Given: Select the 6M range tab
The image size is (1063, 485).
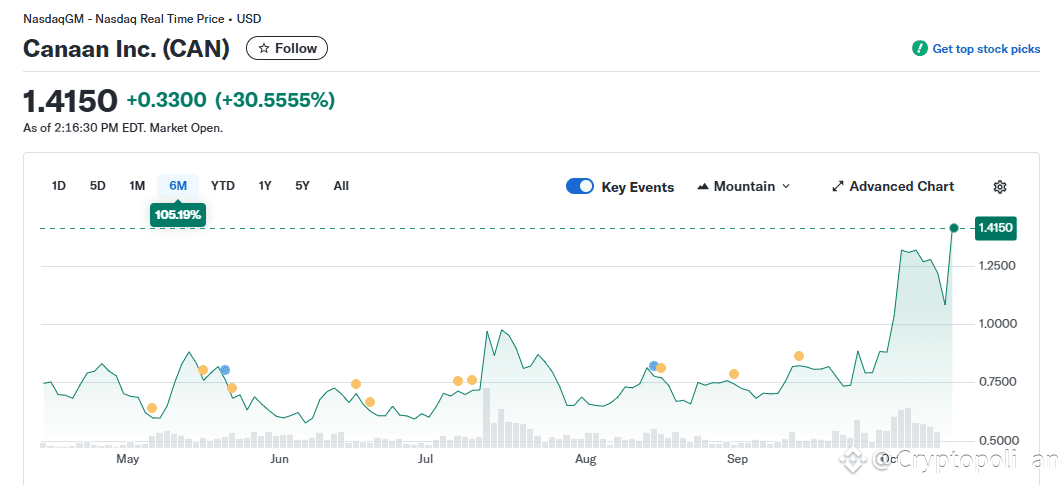Looking at the screenshot, I should [x=178, y=186].
